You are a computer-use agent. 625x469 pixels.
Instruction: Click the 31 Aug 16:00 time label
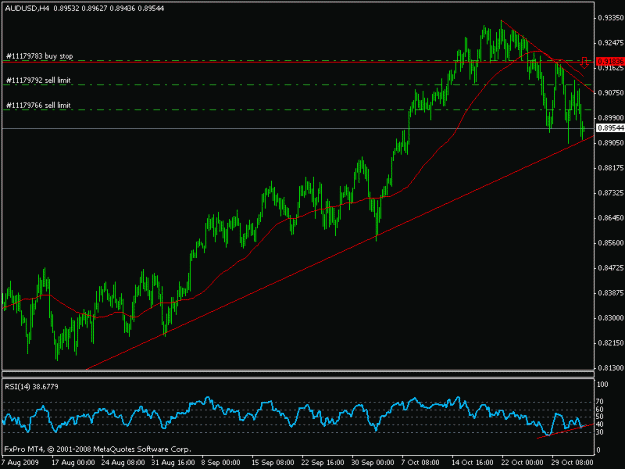(x=173, y=462)
